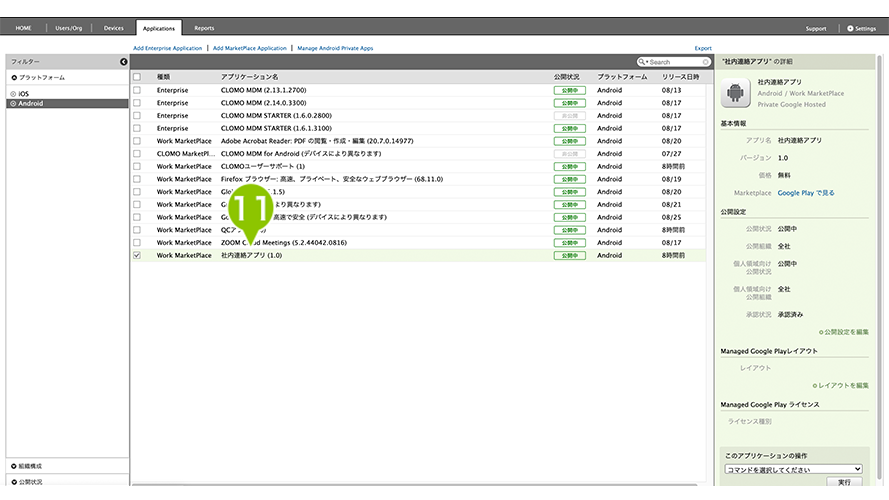Sort by プラットフォーム column header
The image size is (889, 500).
point(622,77)
